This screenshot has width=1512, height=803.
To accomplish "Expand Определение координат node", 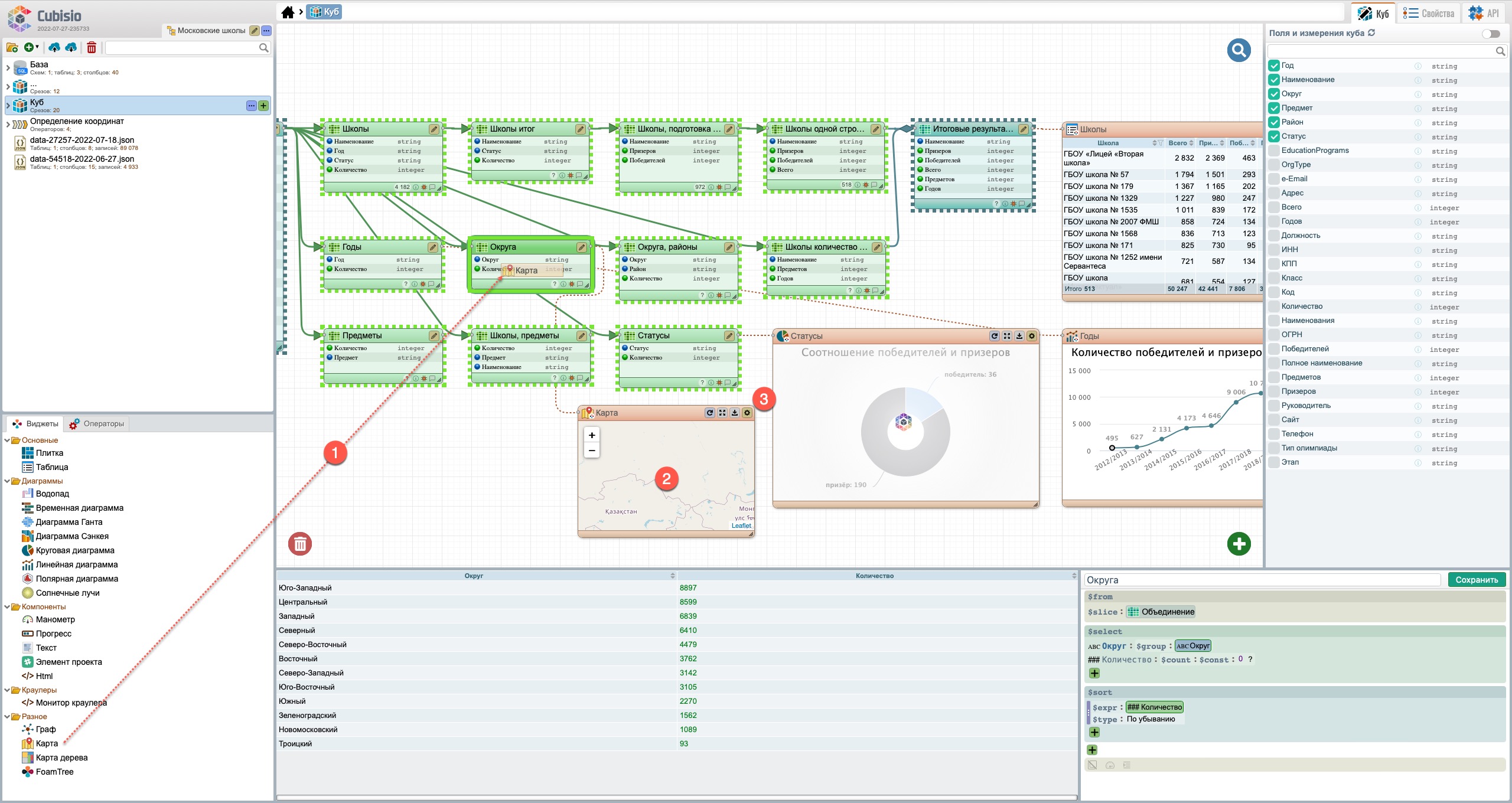I will point(8,125).
